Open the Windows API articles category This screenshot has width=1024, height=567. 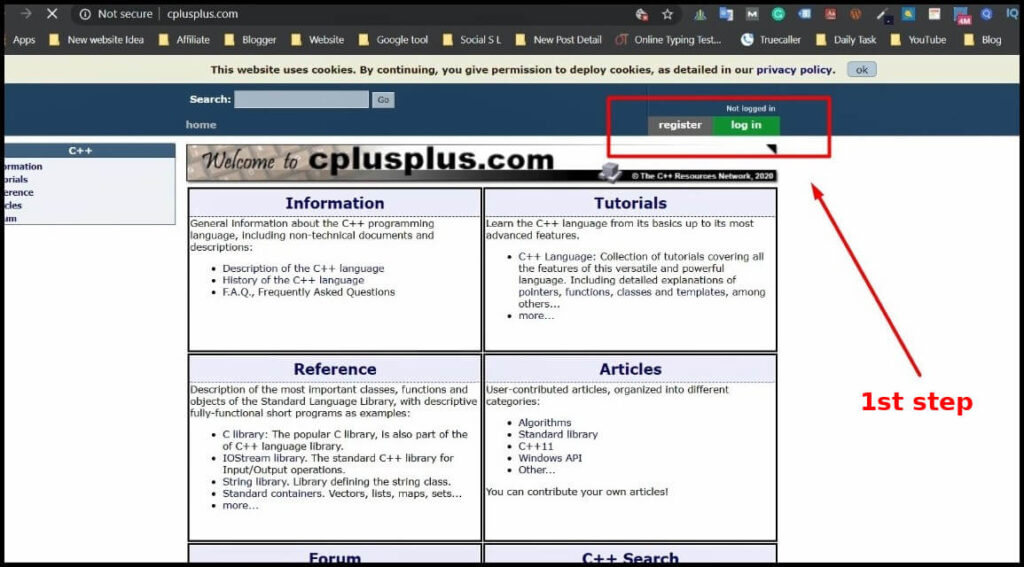550,458
